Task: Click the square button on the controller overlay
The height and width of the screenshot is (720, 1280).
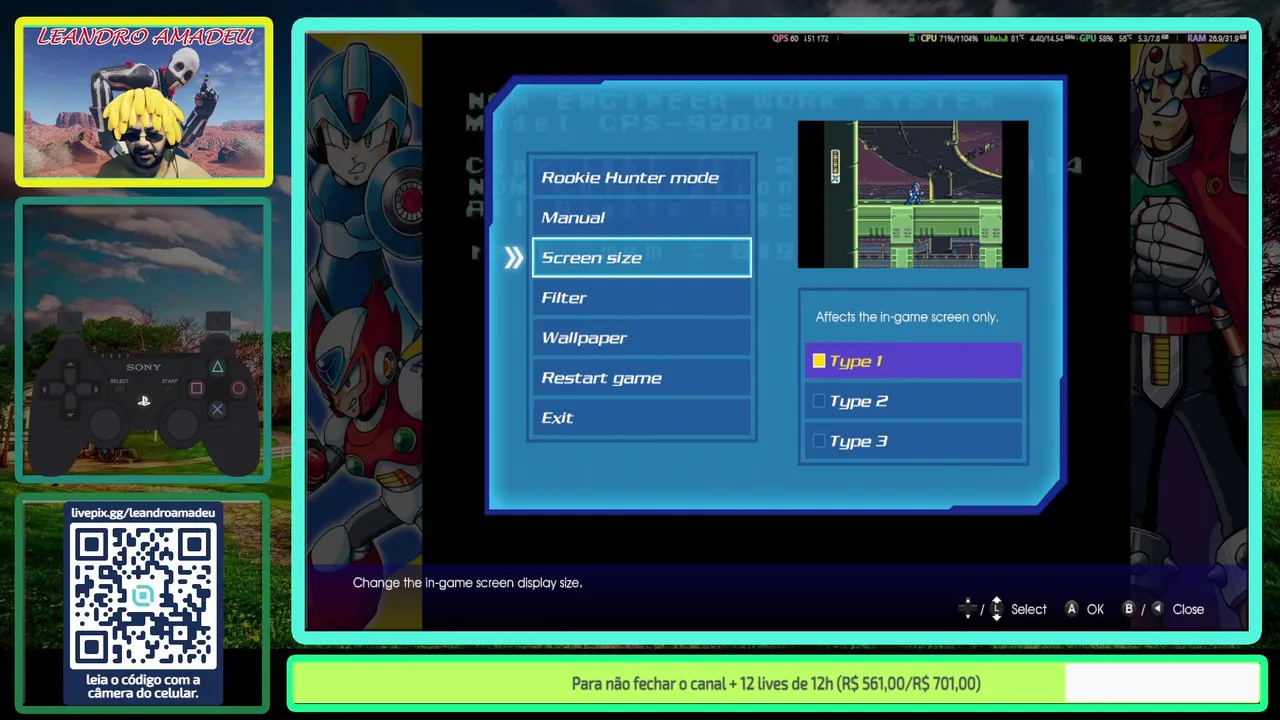Action: click(196, 388)
